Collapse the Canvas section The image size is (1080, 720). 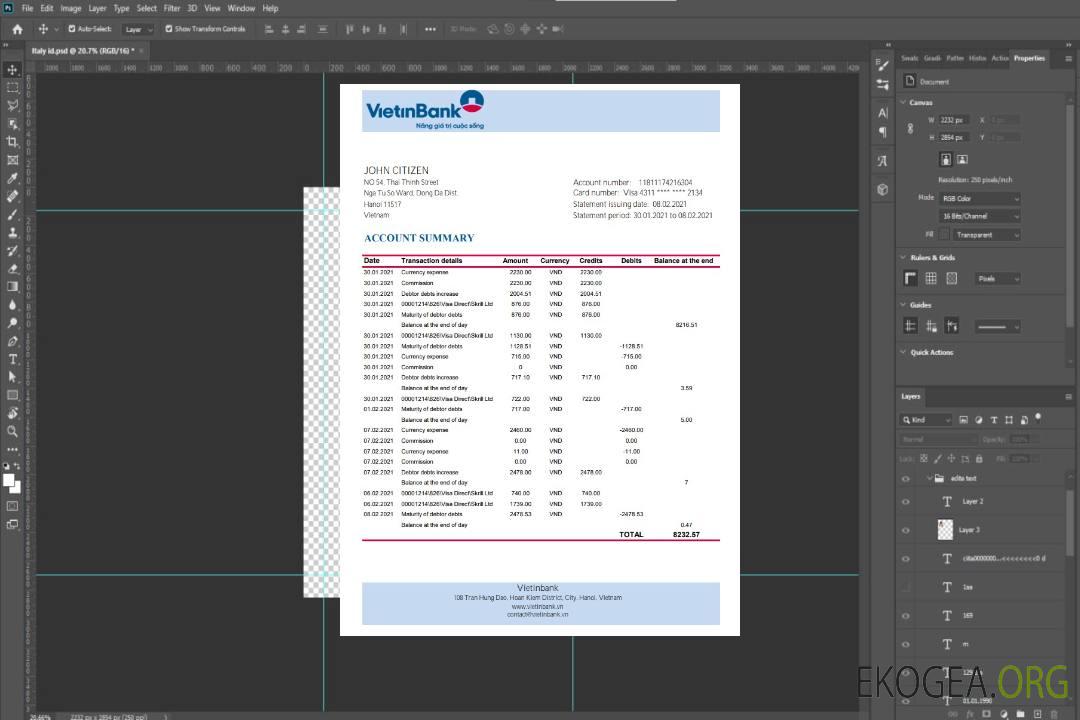tap(903, 102)
